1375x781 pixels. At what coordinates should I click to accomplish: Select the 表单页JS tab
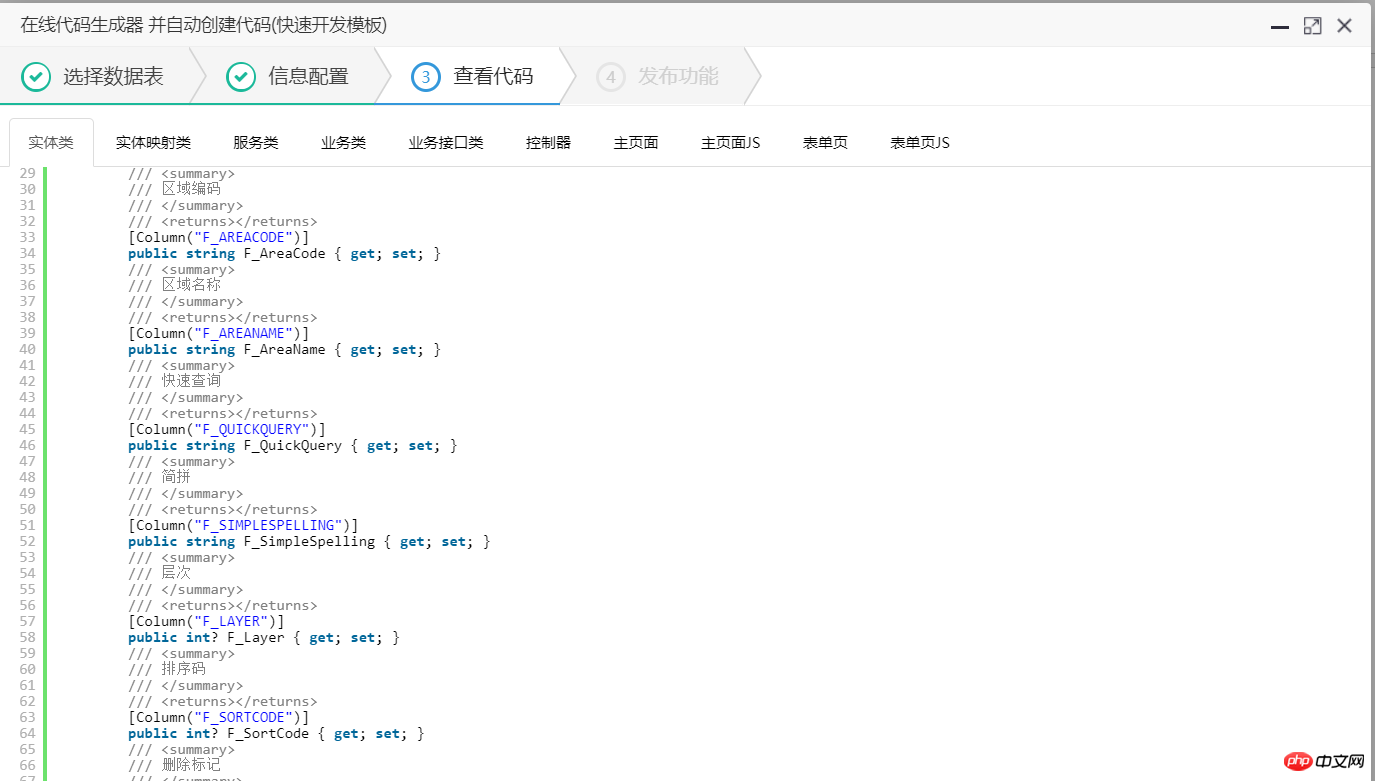[x=919, y=141]
